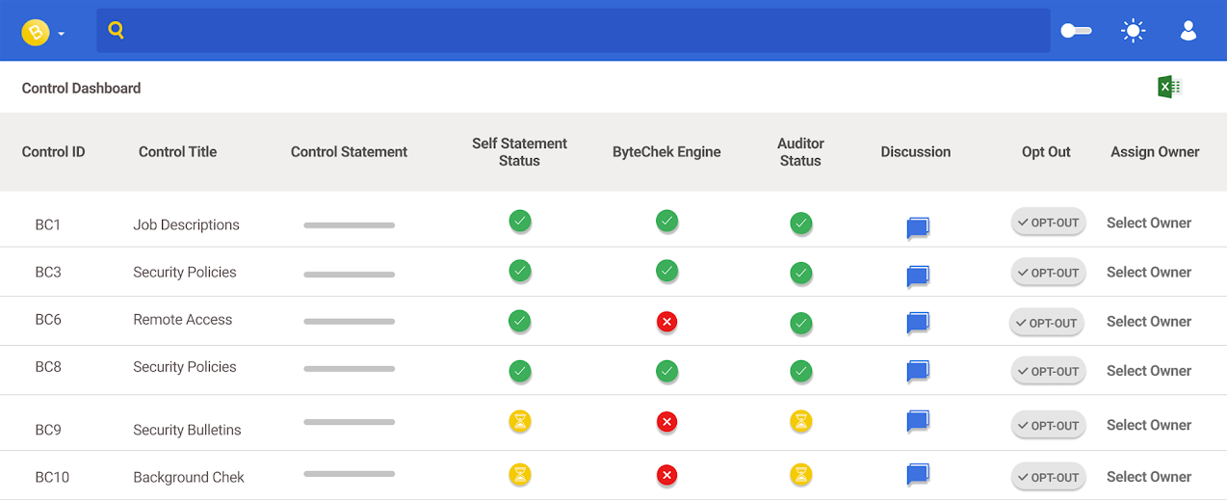
Task: Click BC6 ByteChek Engine red cross
Action: 667,321
